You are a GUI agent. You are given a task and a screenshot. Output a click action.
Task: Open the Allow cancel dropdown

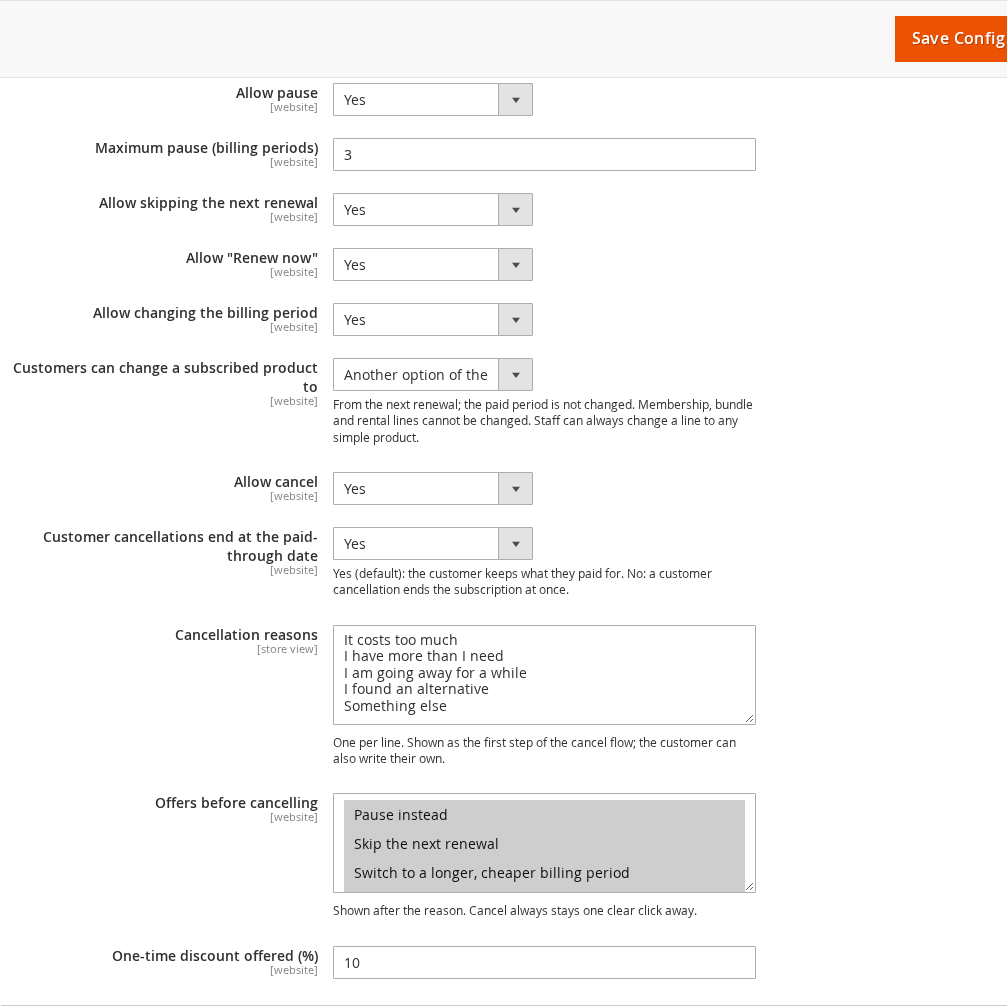pos(432,489)
